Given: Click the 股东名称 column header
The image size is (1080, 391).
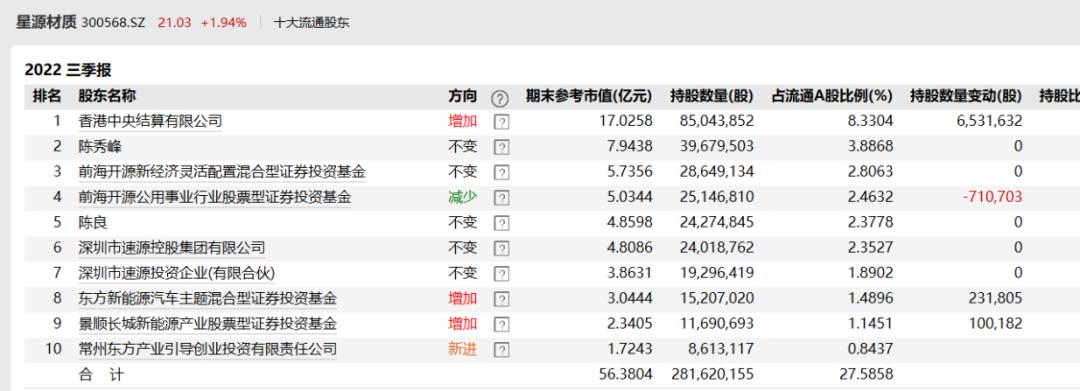Looking at the screenshot, I should 107,96.
